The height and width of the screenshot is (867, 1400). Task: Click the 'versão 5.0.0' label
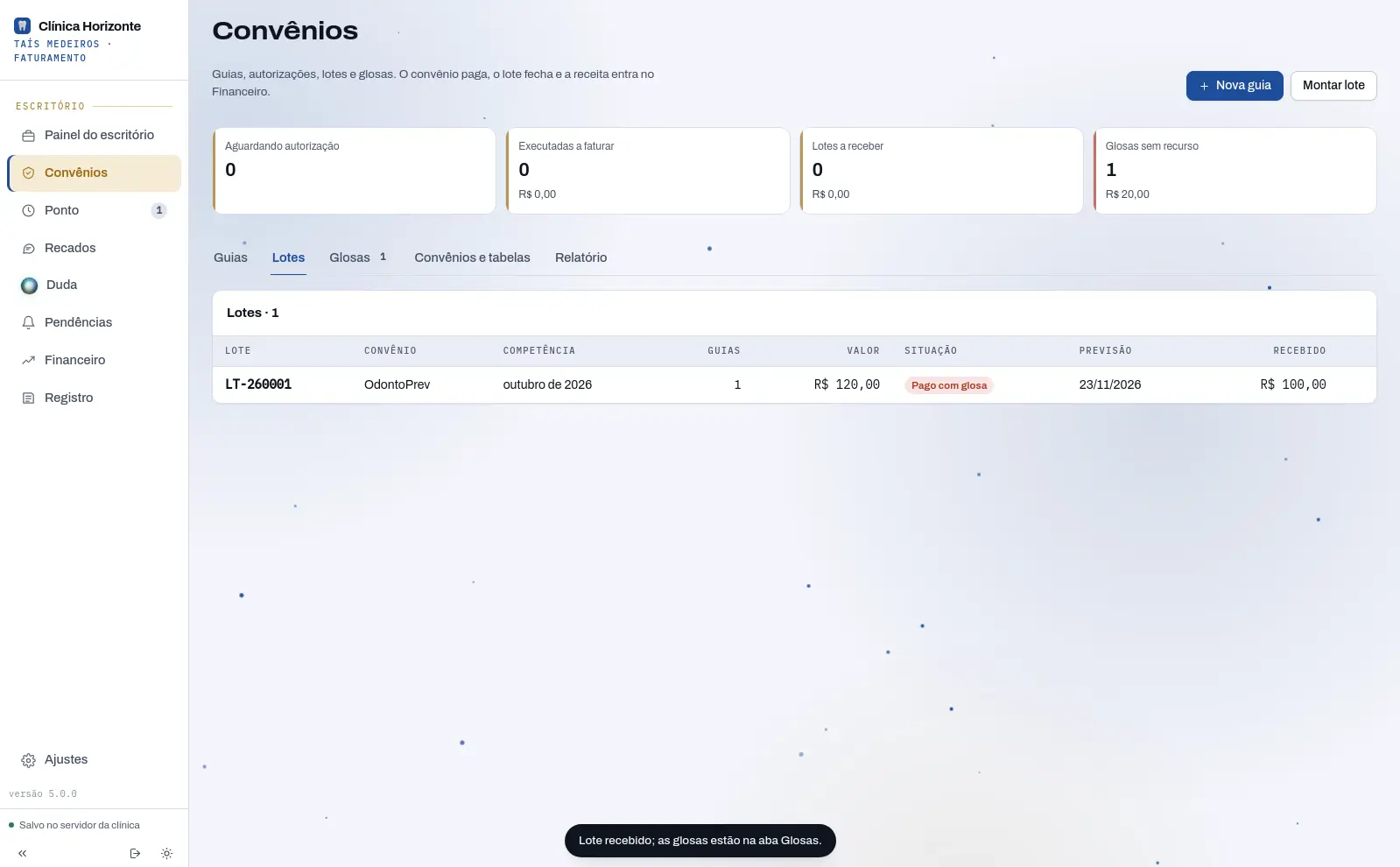coord(43,793)
